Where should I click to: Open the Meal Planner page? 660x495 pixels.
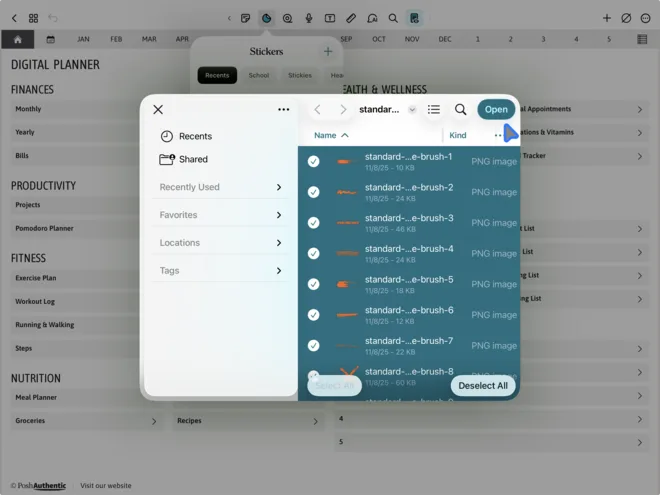click(x=36, y=397)
